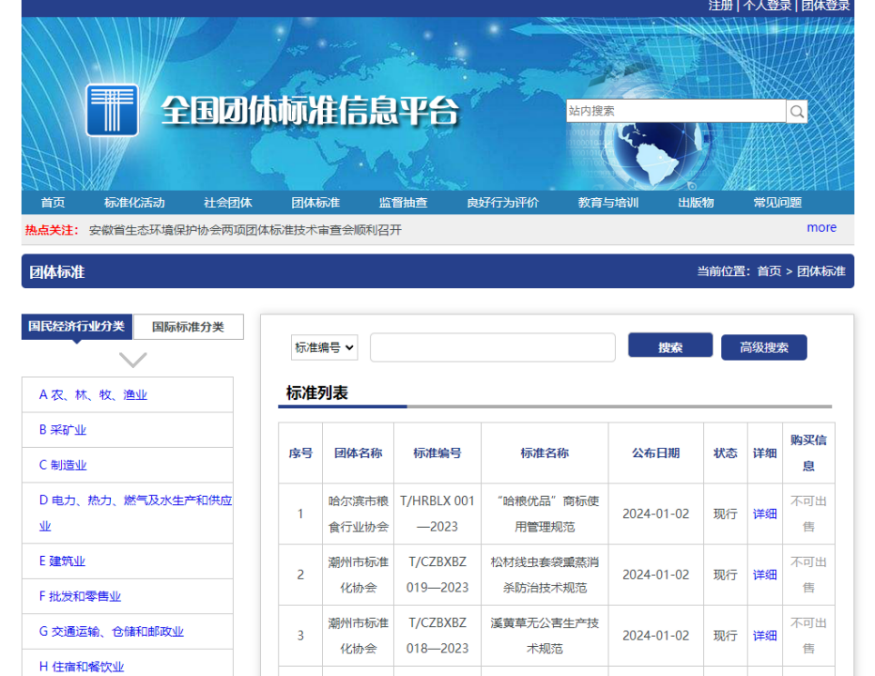This screenshot has width=875, height=676.
Task: Open the 标准编号 search type dropdown
Action: click(324, 347)
